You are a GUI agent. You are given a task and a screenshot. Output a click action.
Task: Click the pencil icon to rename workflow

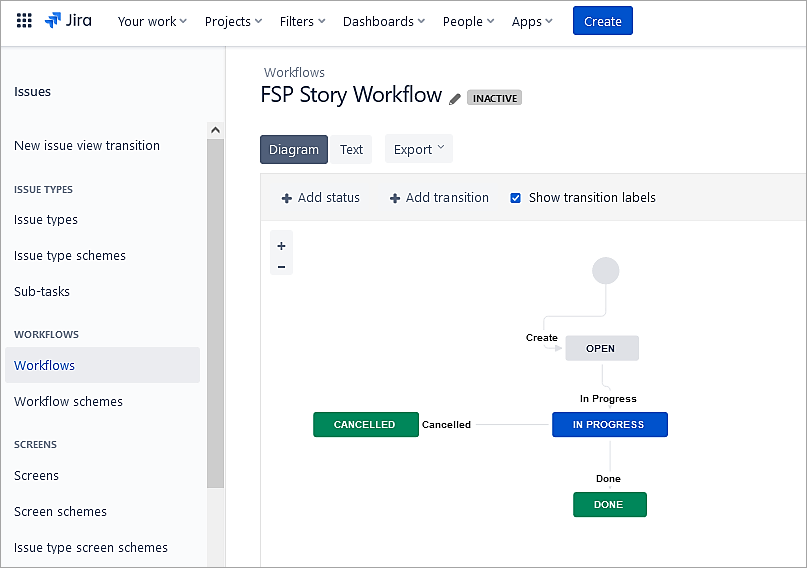click(x=455, y=98)
